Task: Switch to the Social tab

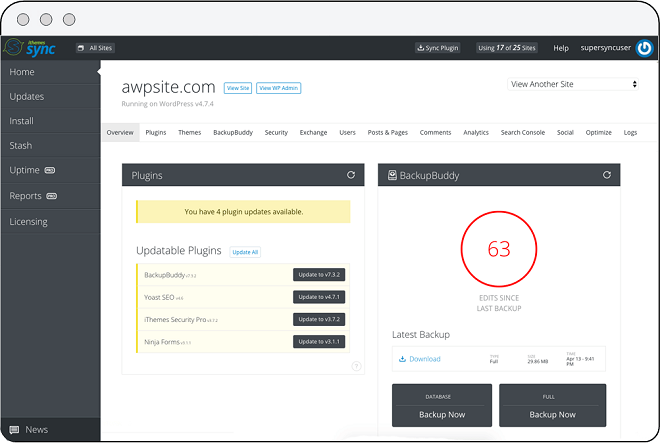Action: tap(565, 133)
